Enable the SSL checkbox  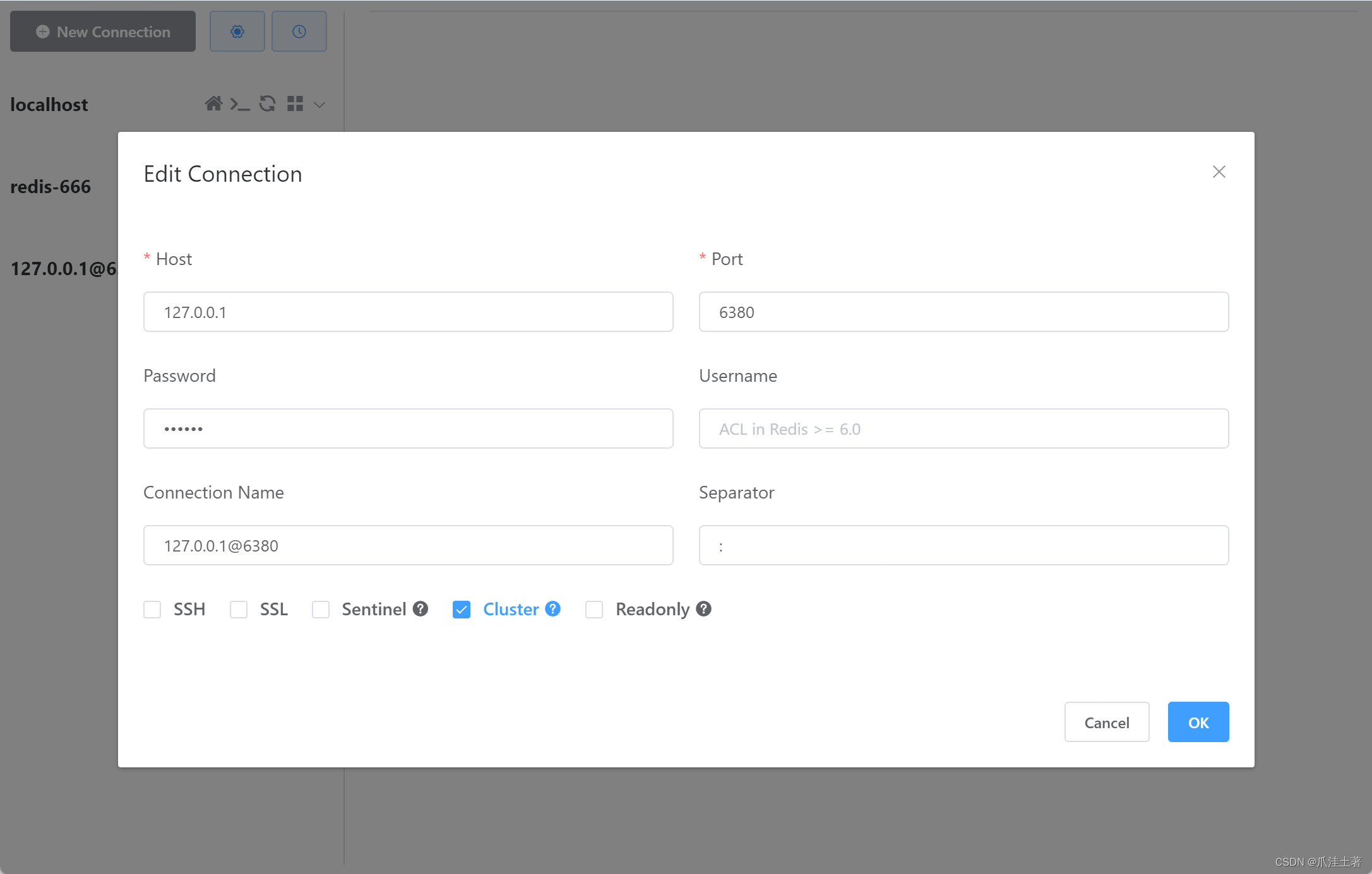[x=239, y=609]
